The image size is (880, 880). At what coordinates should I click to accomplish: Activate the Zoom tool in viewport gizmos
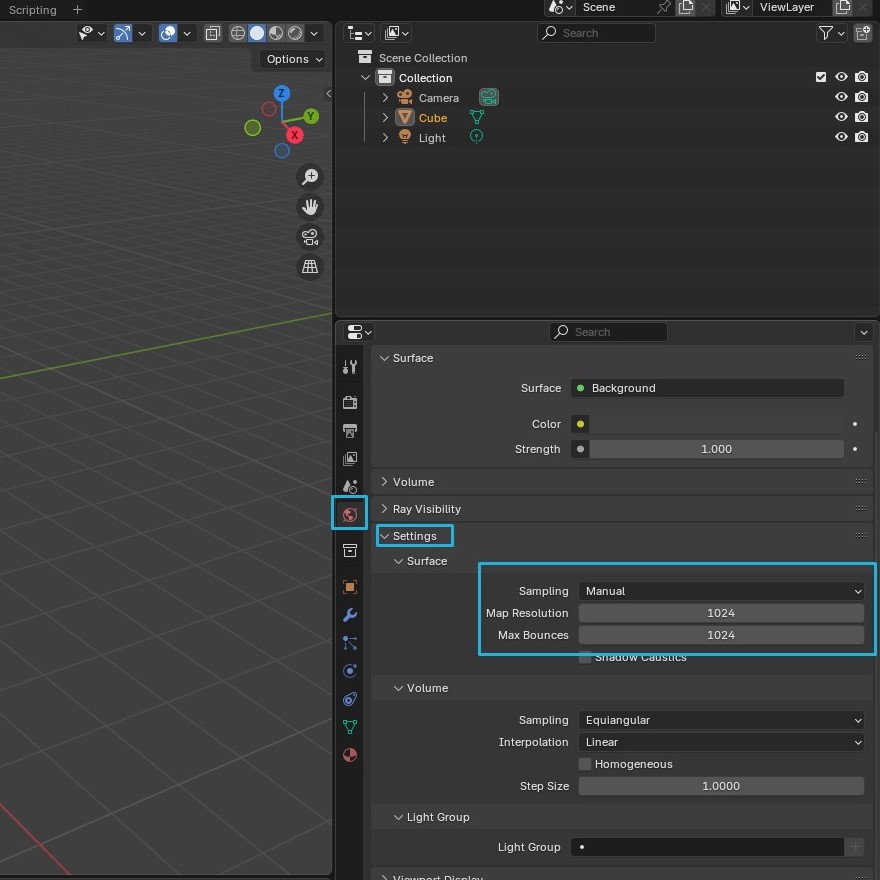coord(310,176)
